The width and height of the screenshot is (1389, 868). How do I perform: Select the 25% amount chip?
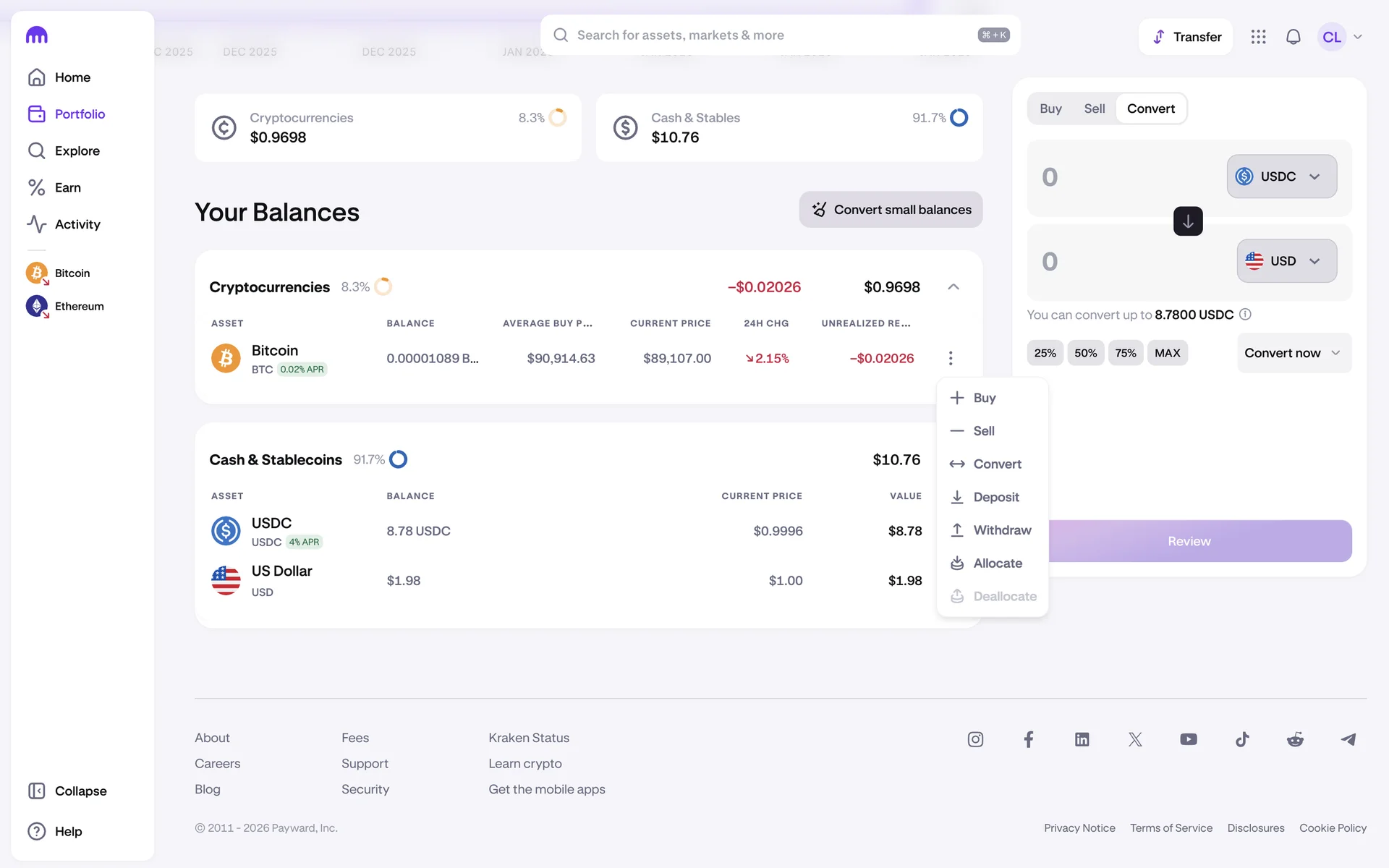[1045, 353]
